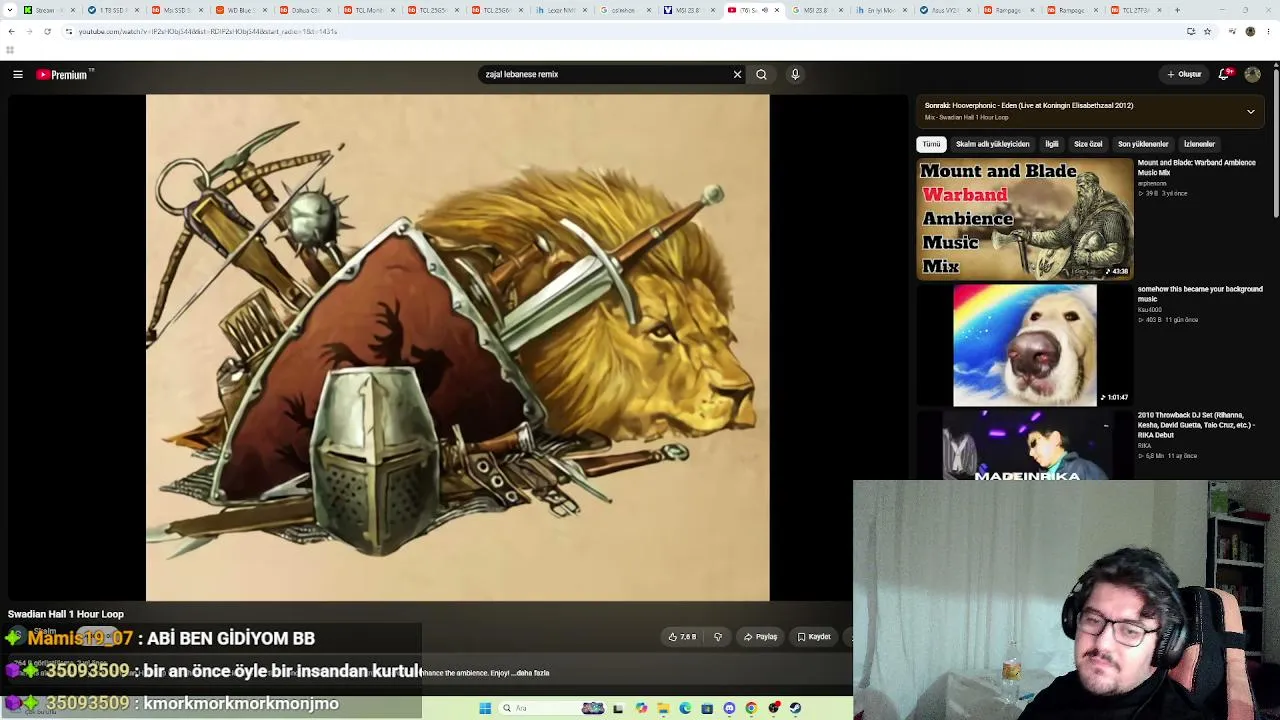Open File Explorer from the taskbar
1280x720 pixels.
click(x=663, y=708)
